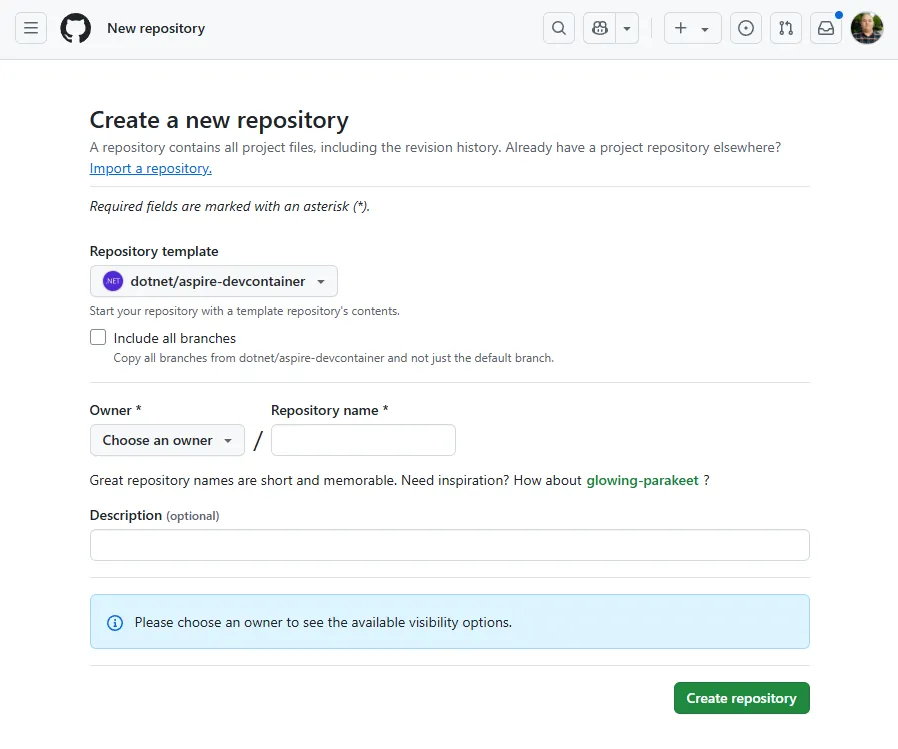View your issues from the header
898x749 pixels.
pyautogui.click(x=745, y=28)
